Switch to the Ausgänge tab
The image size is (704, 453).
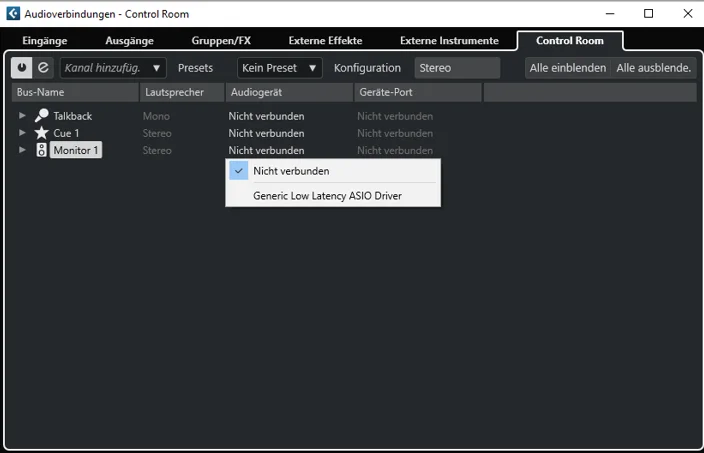pos(129,40)
